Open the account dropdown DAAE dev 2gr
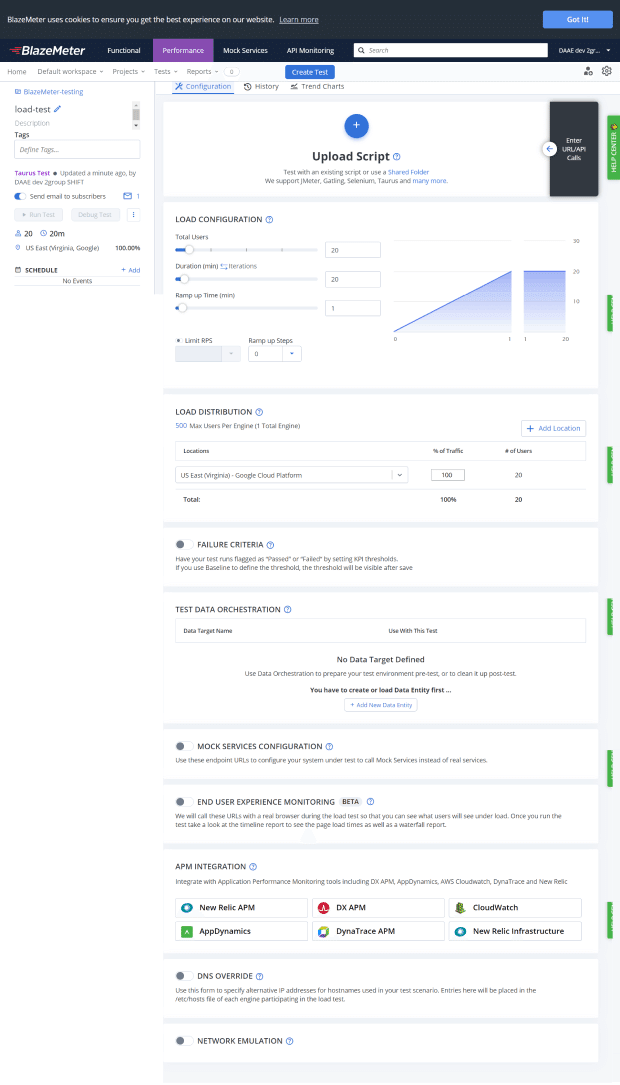620x1085 pixels. 585,51
